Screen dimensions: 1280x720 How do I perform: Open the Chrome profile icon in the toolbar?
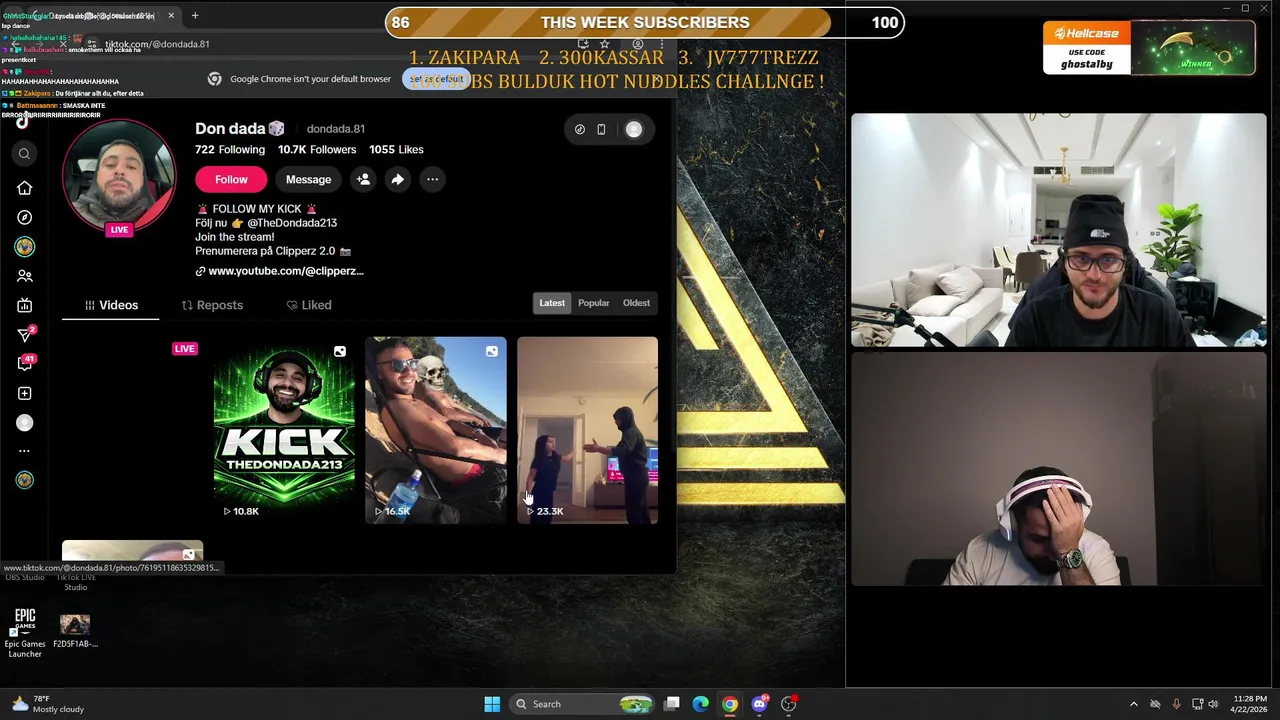pos(638,44)
